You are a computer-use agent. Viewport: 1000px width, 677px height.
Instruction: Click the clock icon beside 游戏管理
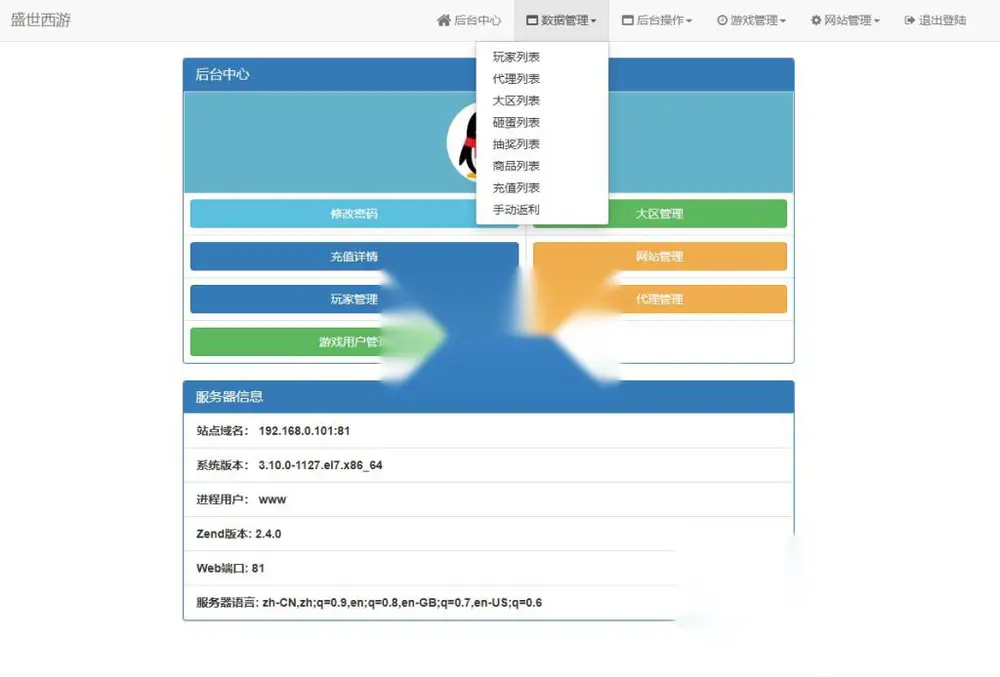coord(722,20)
